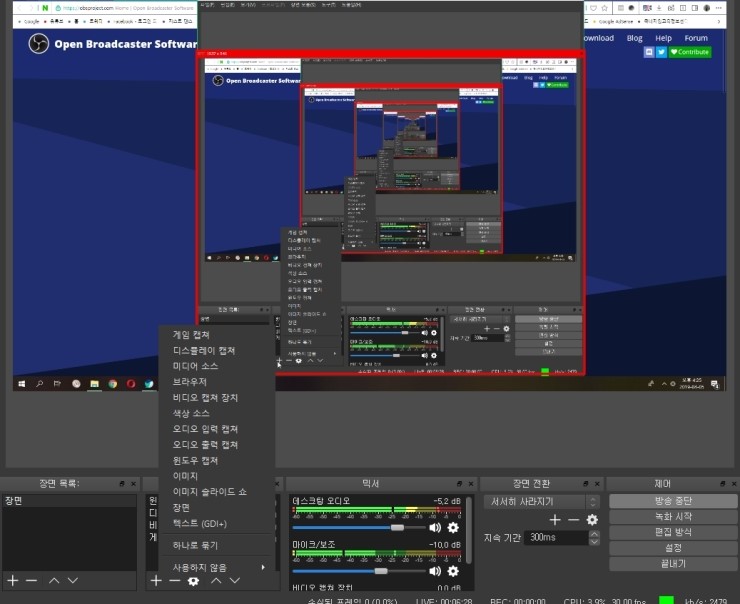The height and width of the screenshot is (604, 740).
Task: Close the 장면 목록 panel
Action: point(133,483)
